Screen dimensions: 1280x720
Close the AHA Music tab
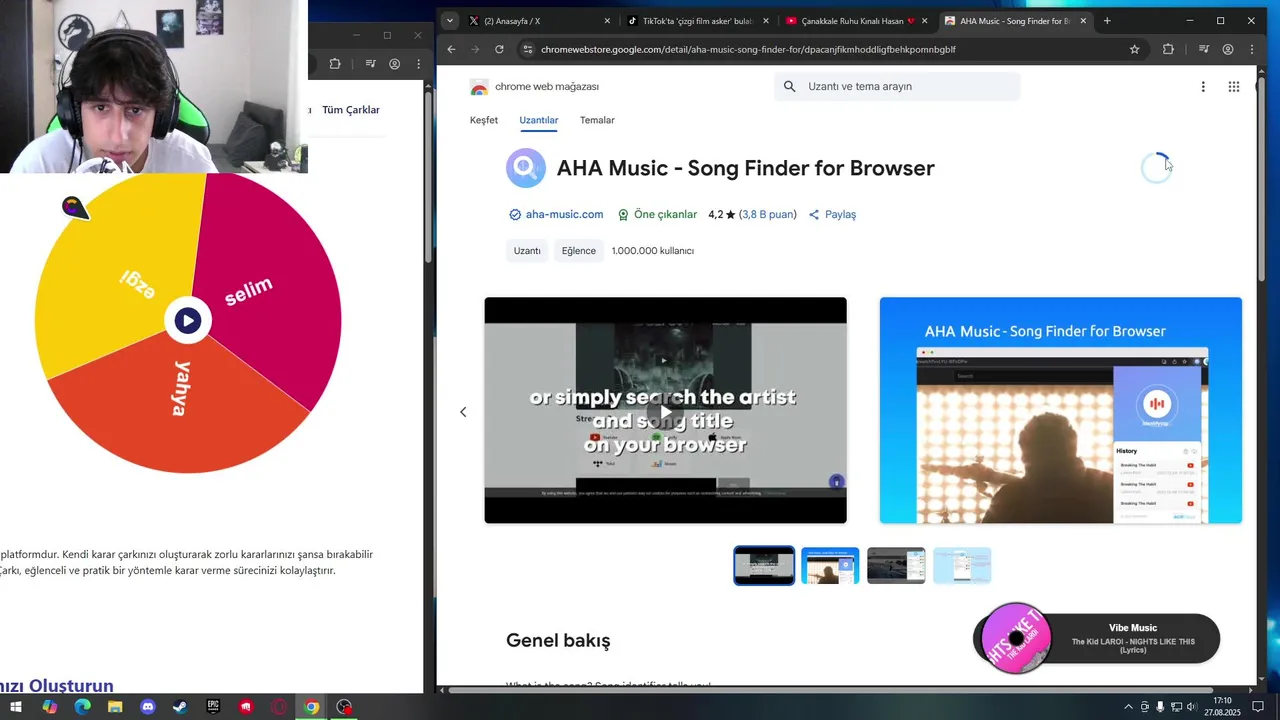point(1083,21)
